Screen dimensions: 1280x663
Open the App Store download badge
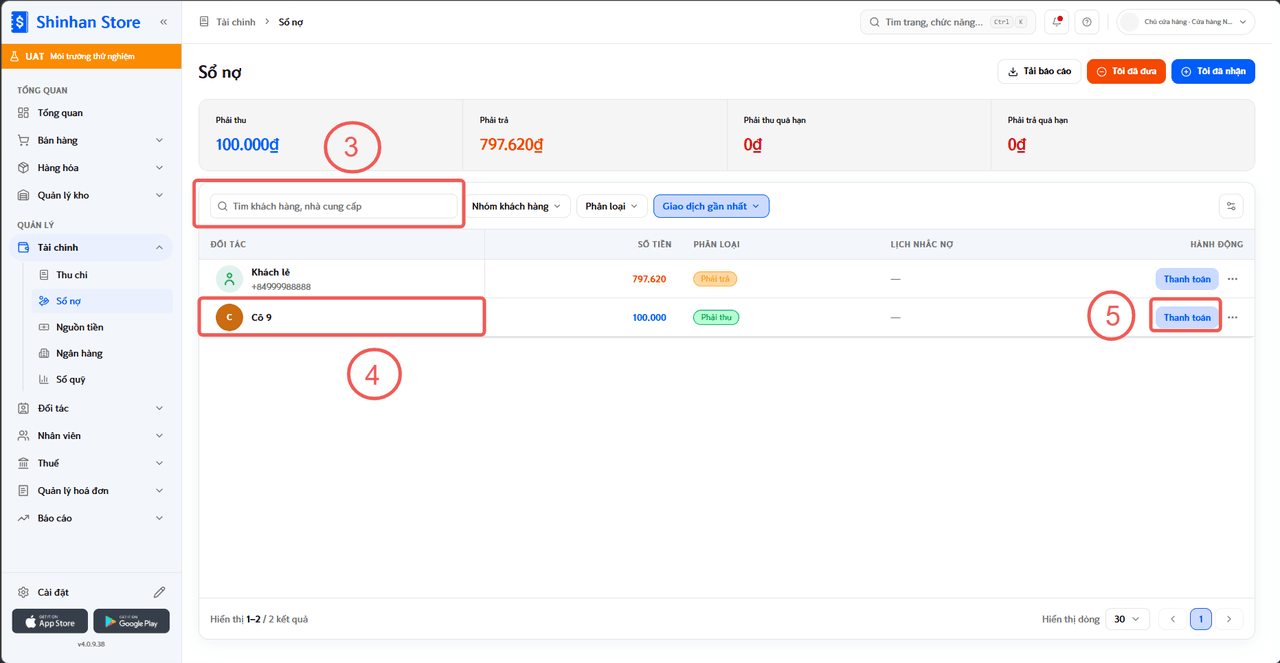50,621
